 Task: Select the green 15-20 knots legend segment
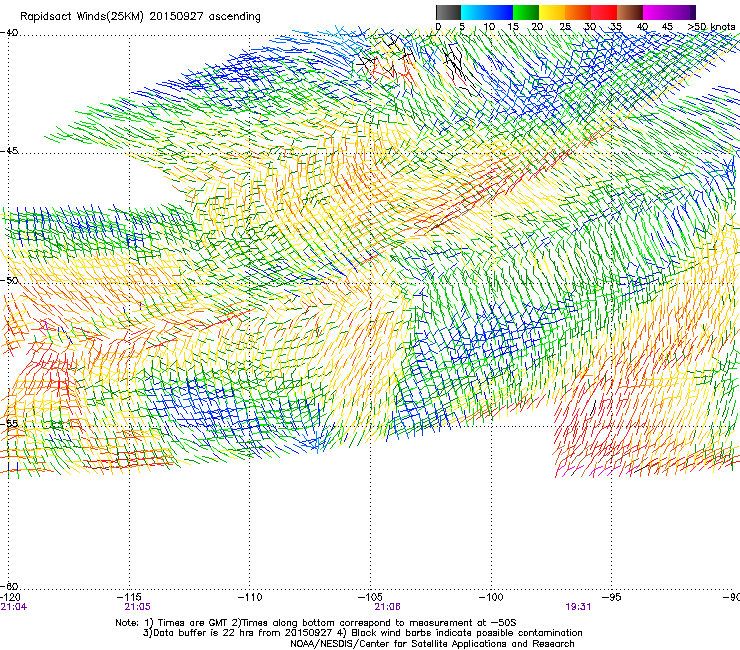[x=526, y=12]
